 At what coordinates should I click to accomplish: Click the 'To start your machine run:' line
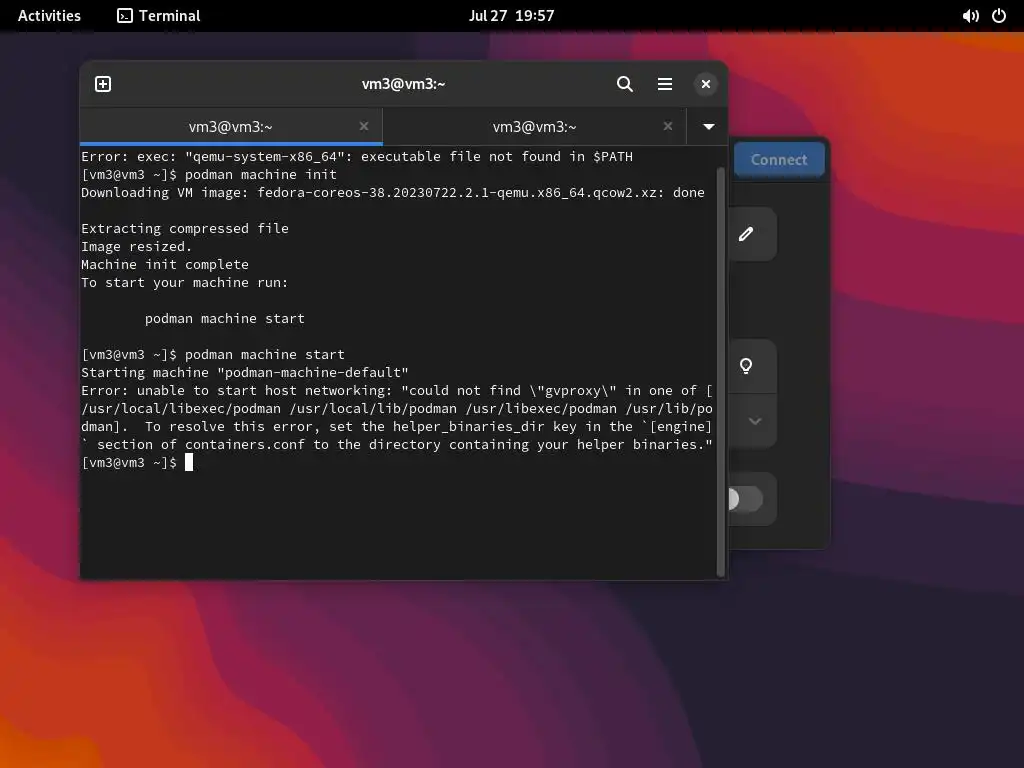pyautogui.click(x=185, y=283)
